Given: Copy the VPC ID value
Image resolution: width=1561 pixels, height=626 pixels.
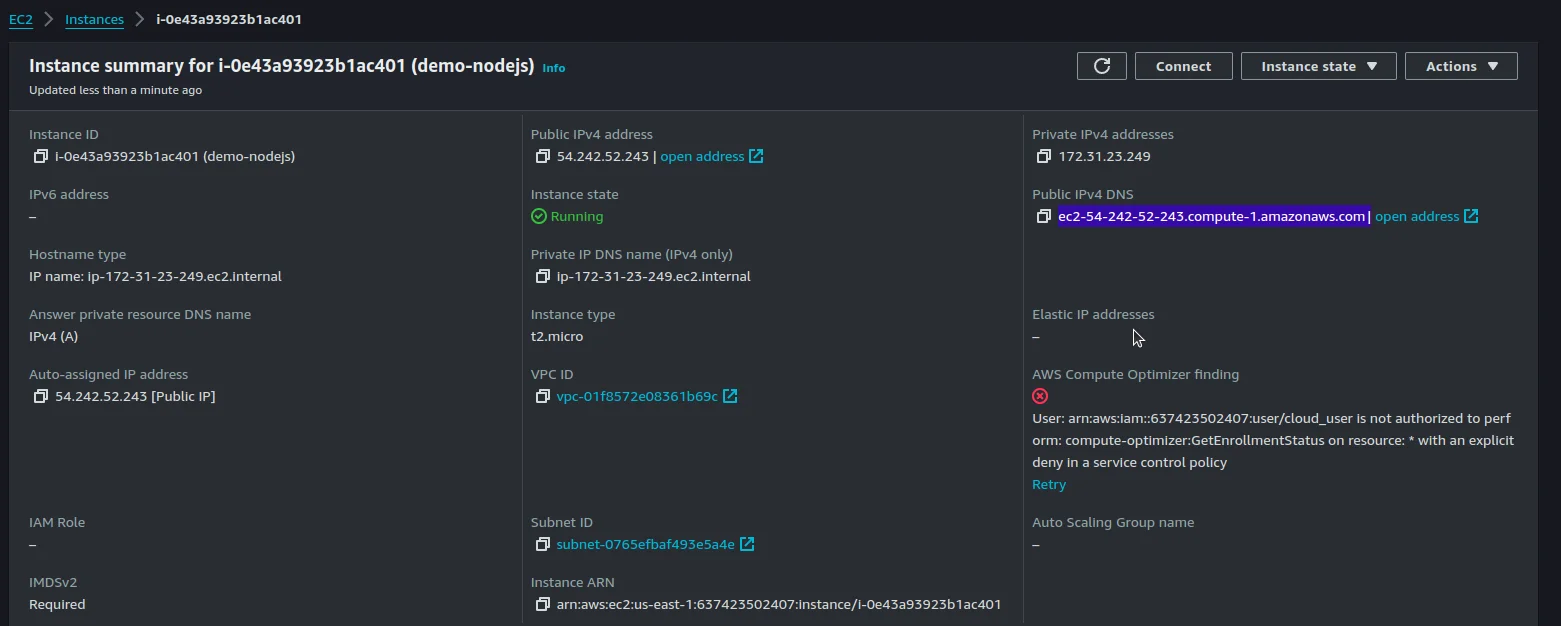Looking at the screenshot, I should (x=542, y=397).
